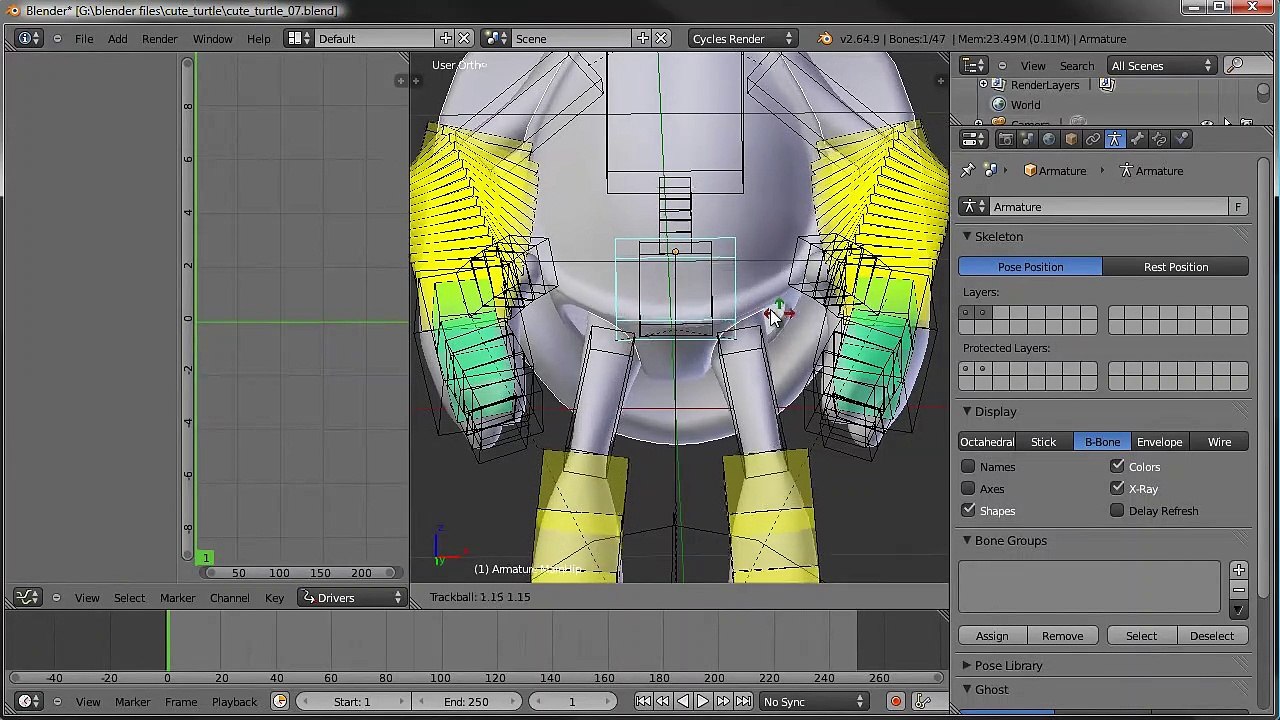1280x720 pixels.
Task: Expand the Pose Library panel
Action: [x=1008, y=666]
